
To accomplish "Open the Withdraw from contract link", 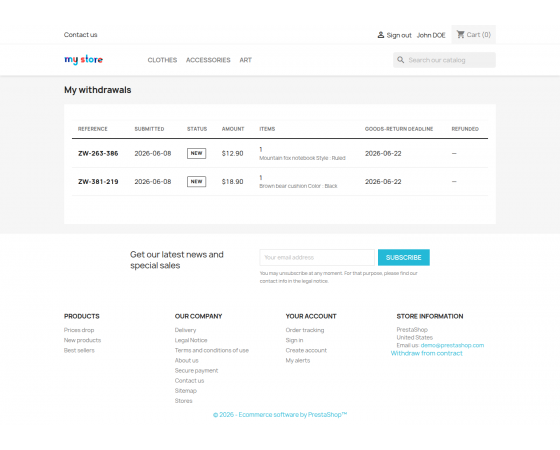I will click(x=426, y=353).
